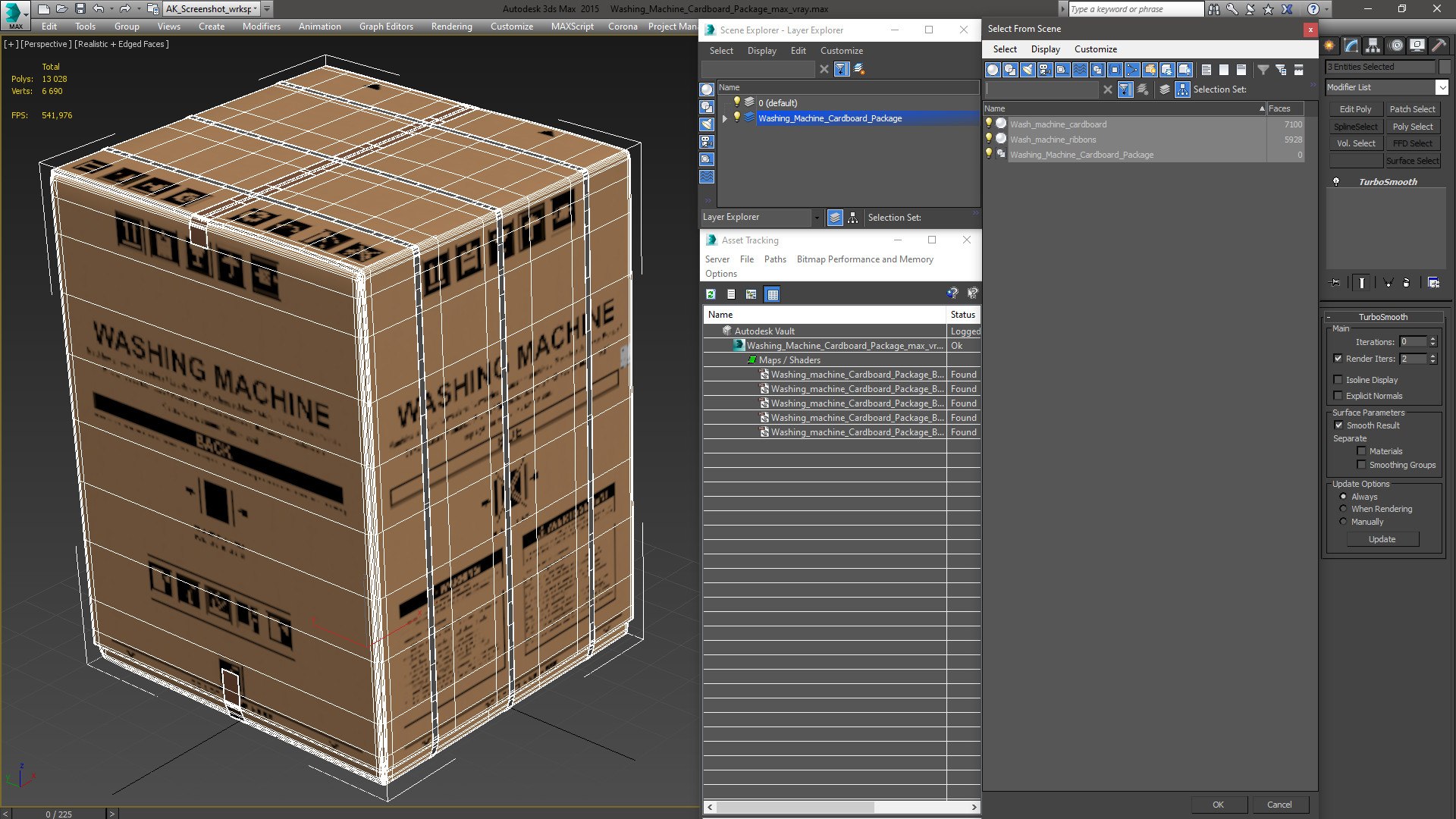
Task: Open the Paths menu in Asset Tracking
Action: pos(774,259)
